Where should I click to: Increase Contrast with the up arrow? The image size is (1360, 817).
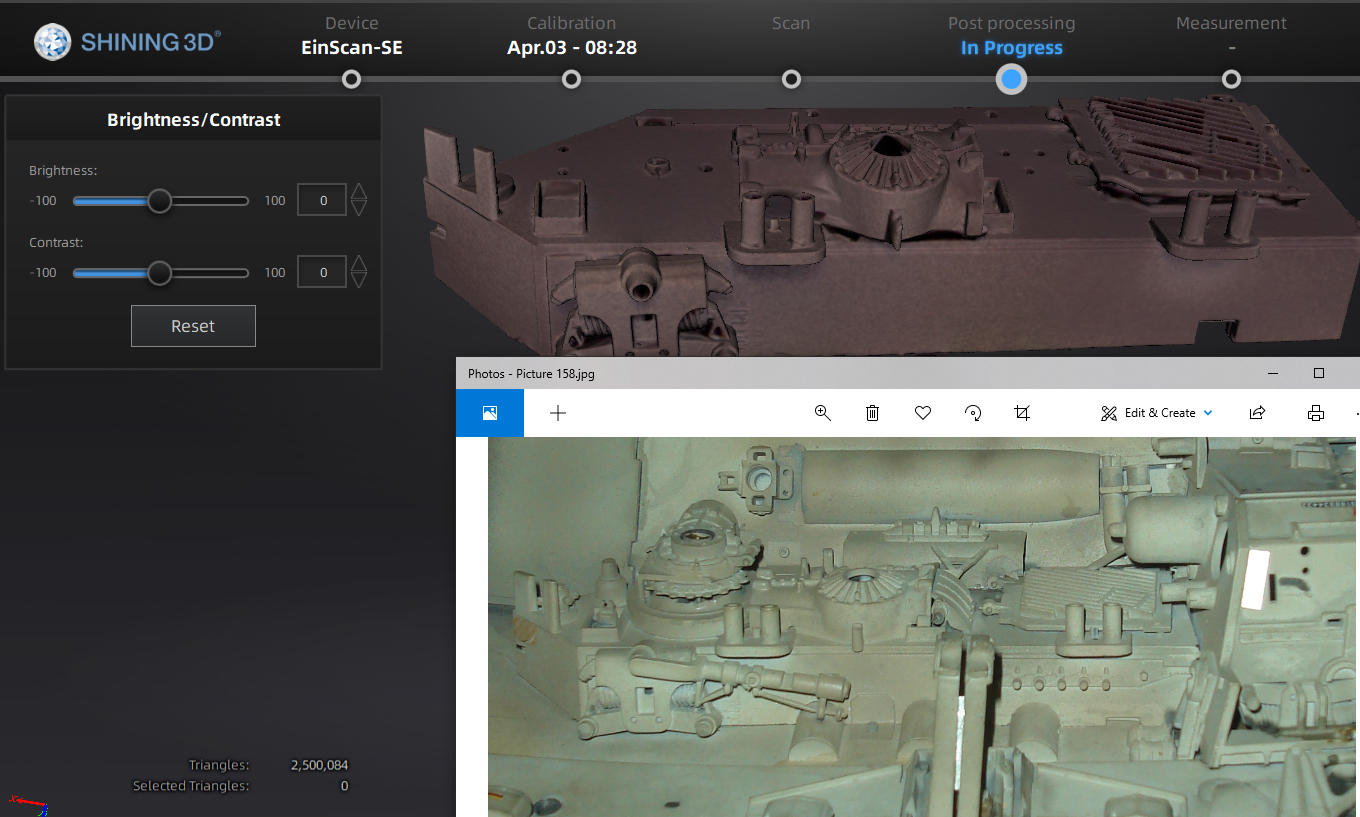click(359, 264)
